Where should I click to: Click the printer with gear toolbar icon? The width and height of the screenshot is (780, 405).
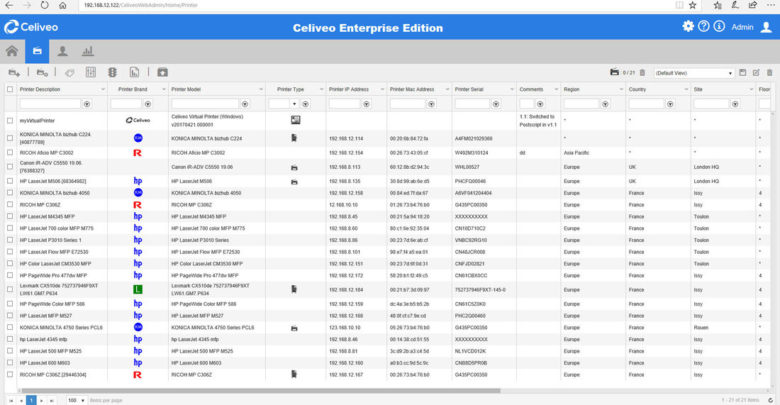(x=42, y=73)
